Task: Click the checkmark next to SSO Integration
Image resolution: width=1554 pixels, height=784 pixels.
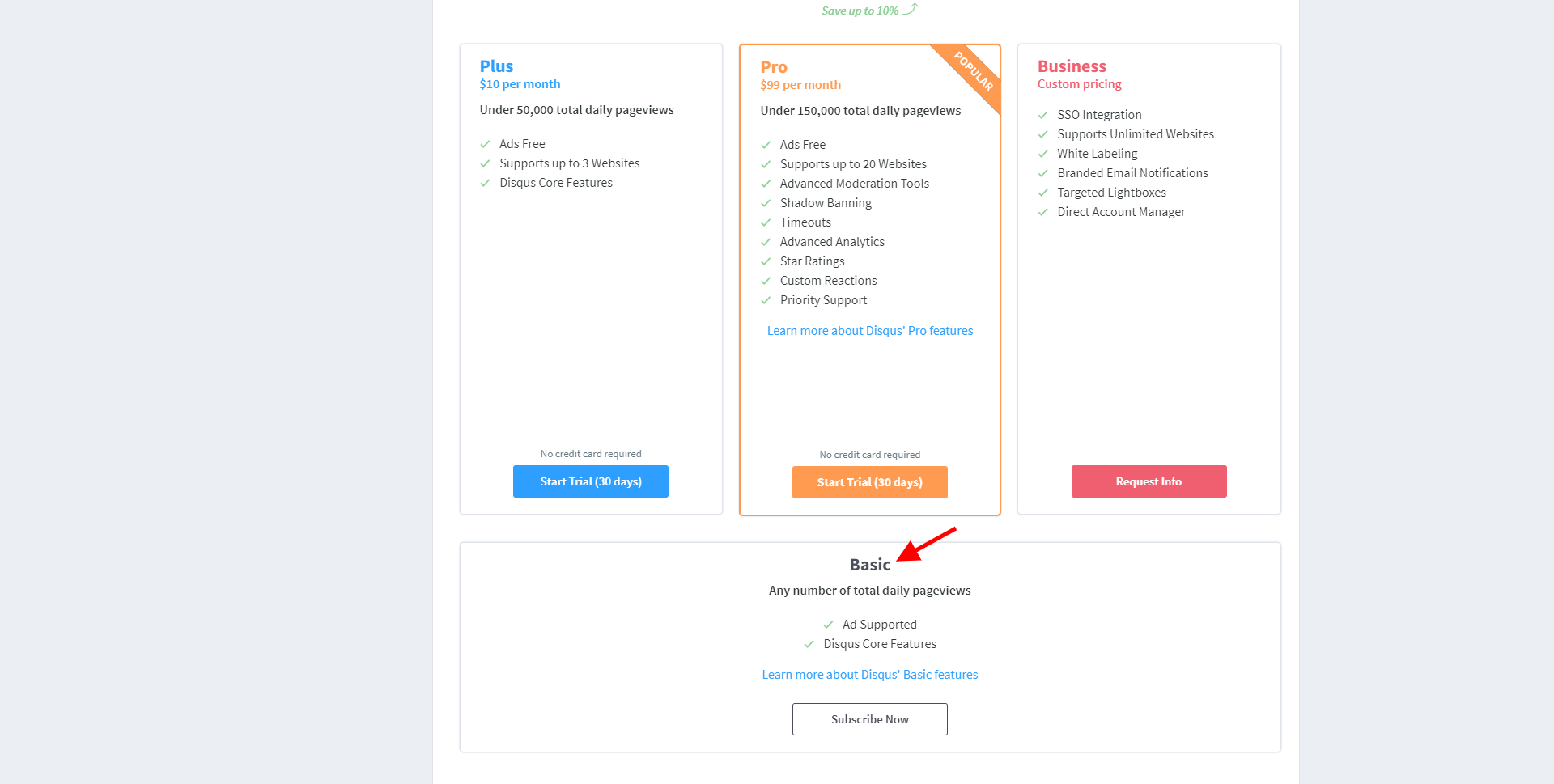Action: click(x=1043, y=115)
